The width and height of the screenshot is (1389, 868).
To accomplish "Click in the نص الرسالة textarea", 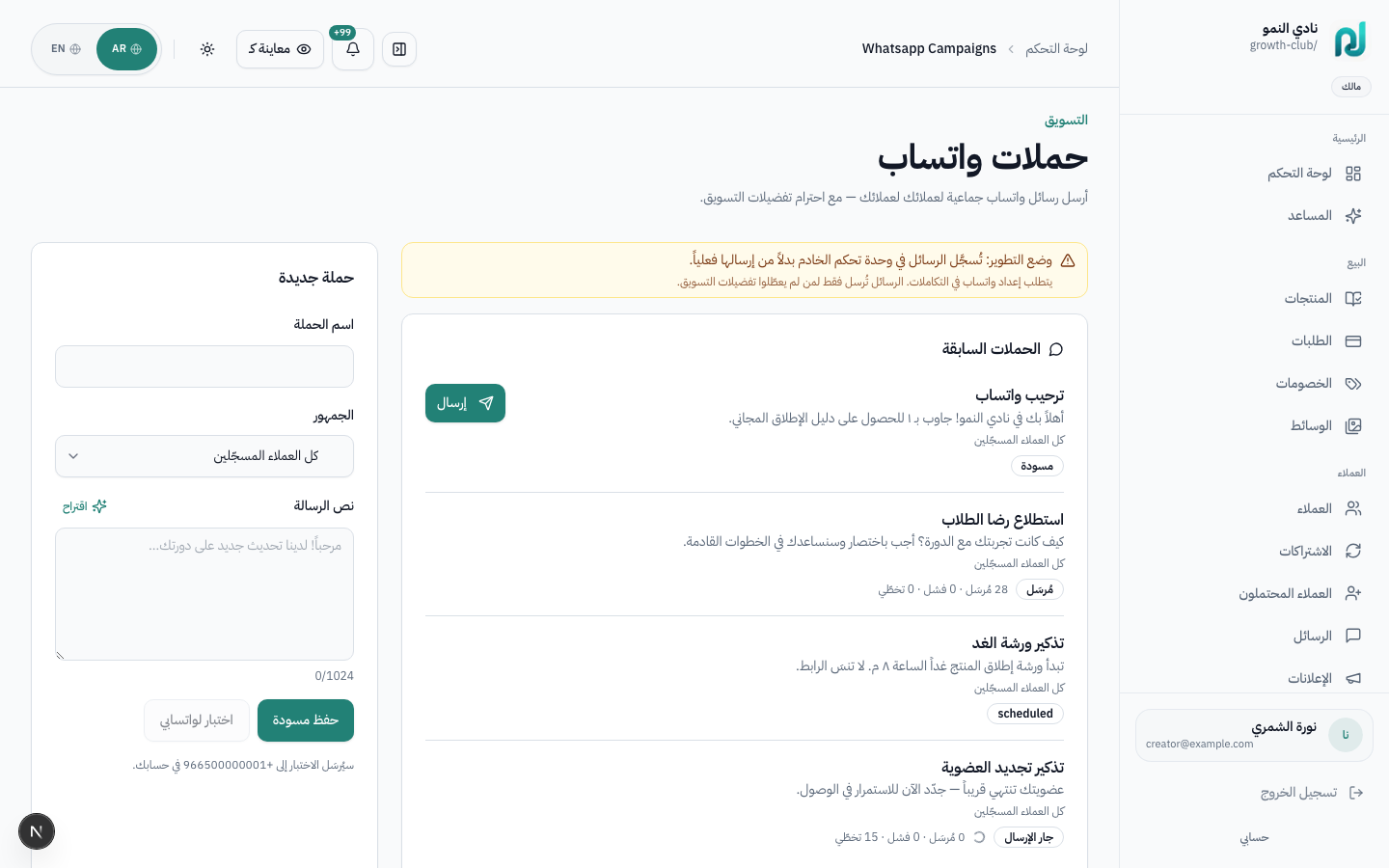I will (x=204, y=594).
